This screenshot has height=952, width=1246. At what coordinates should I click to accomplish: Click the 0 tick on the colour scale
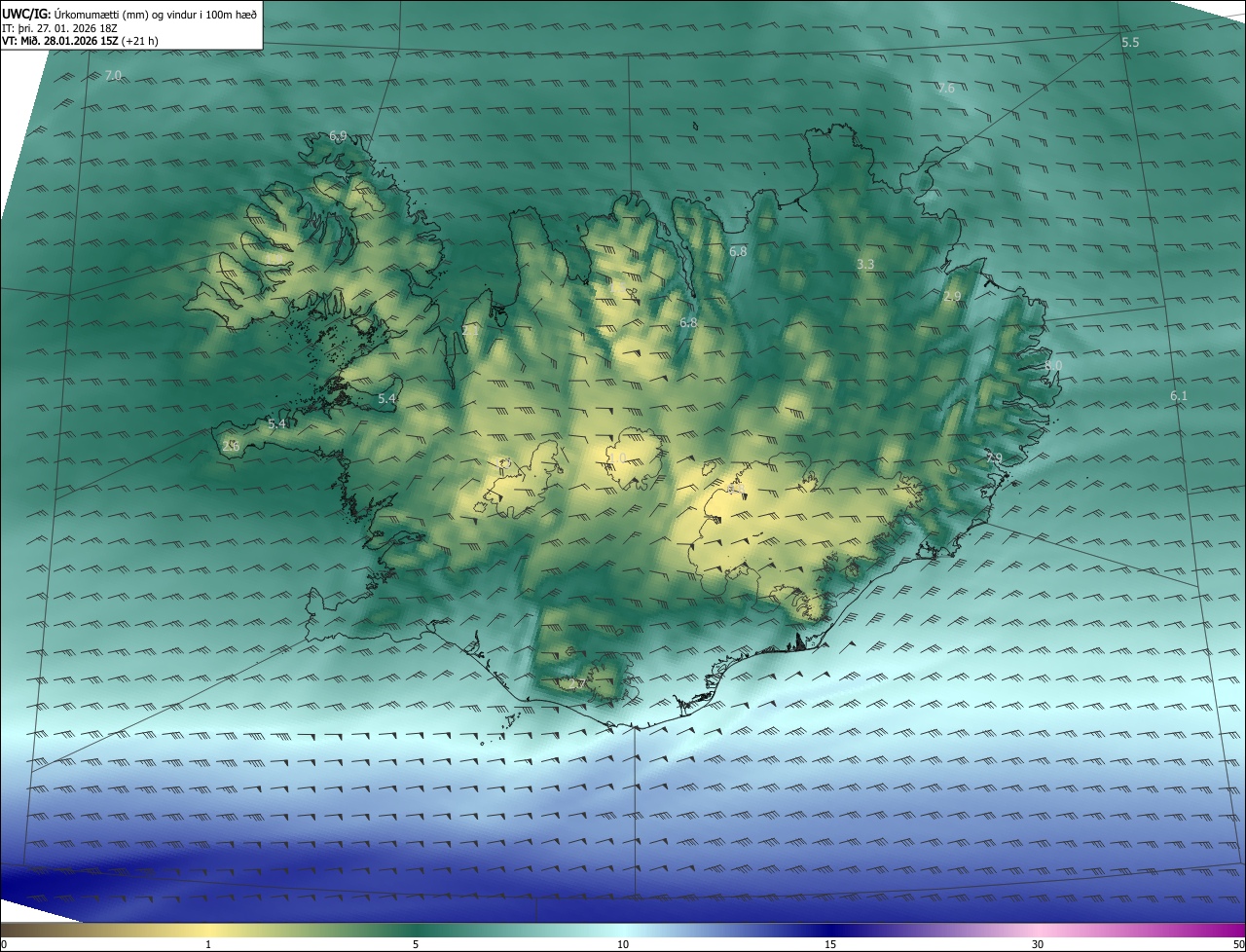3,944
